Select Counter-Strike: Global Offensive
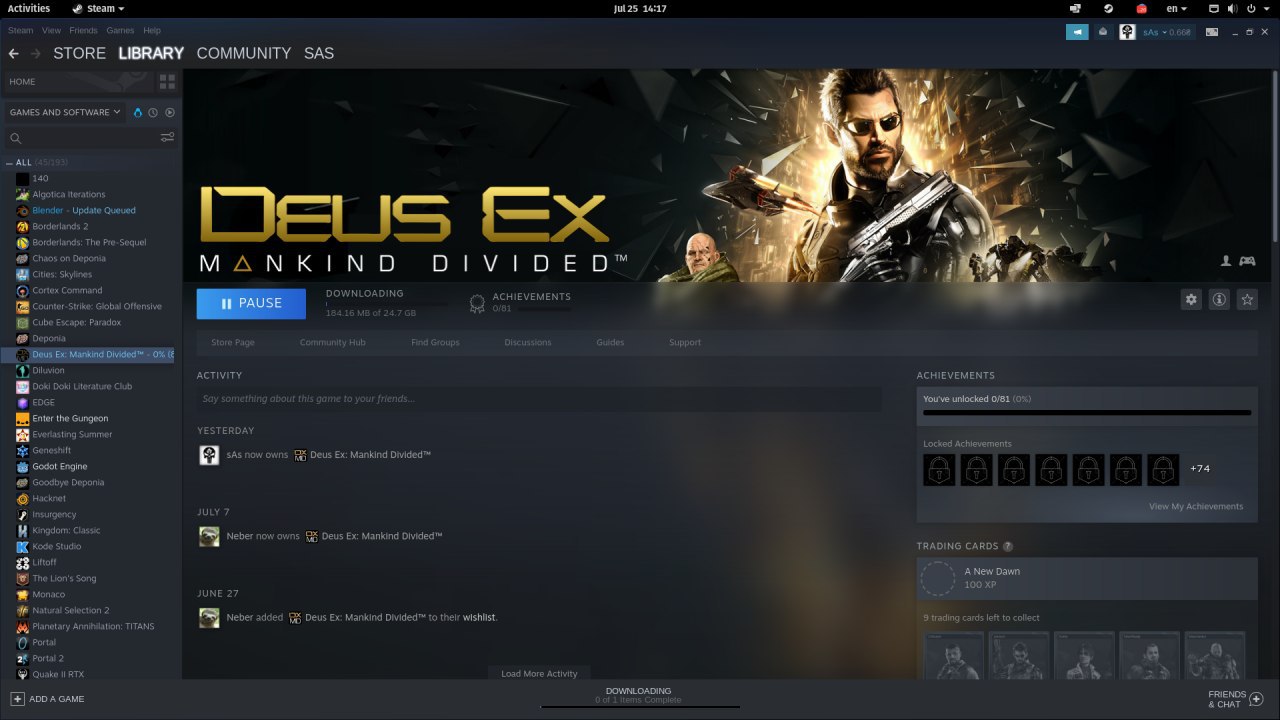This screenshot has width=1280, height=720. pos(97,306)
